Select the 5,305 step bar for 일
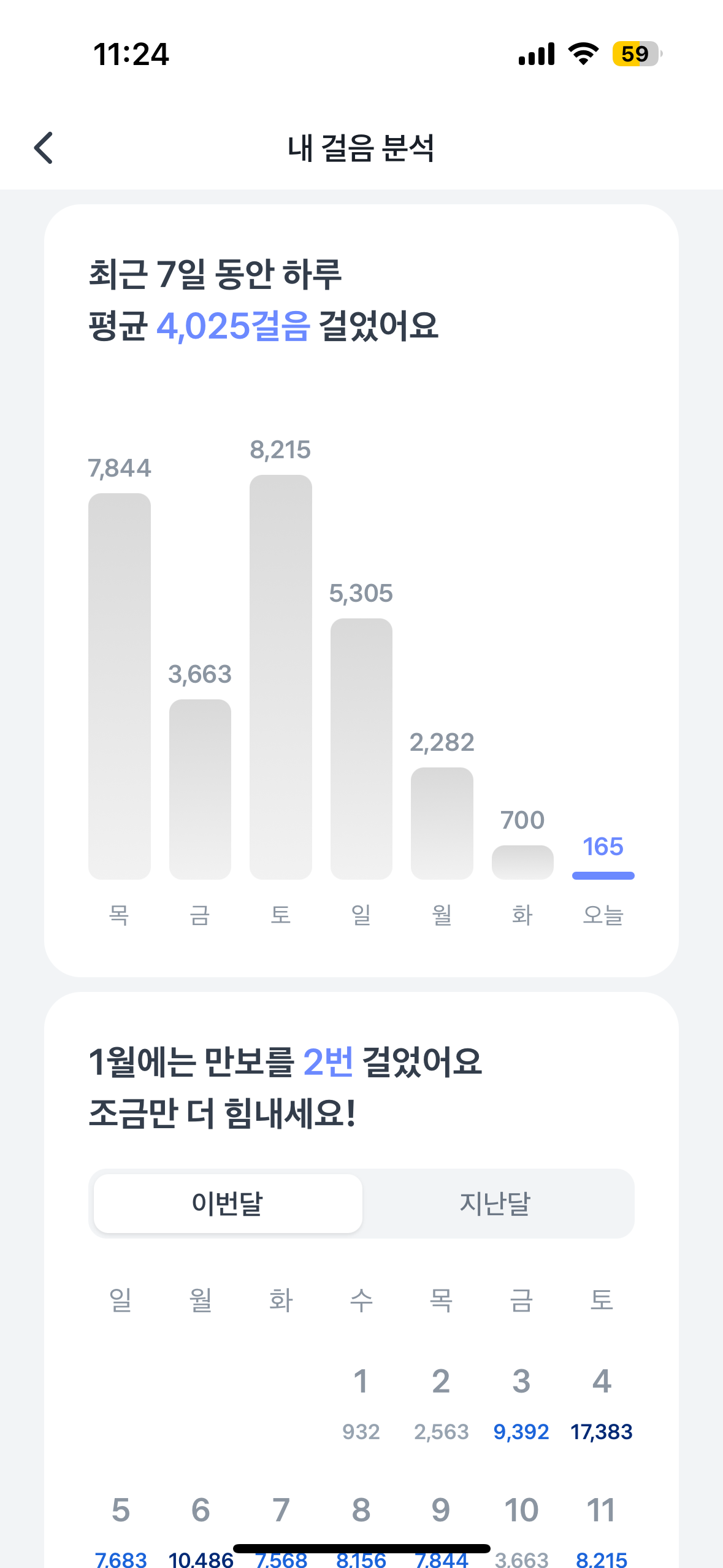Image resolution: width=723 pixels, height=1568 pixels. click(x=361, y=748)
